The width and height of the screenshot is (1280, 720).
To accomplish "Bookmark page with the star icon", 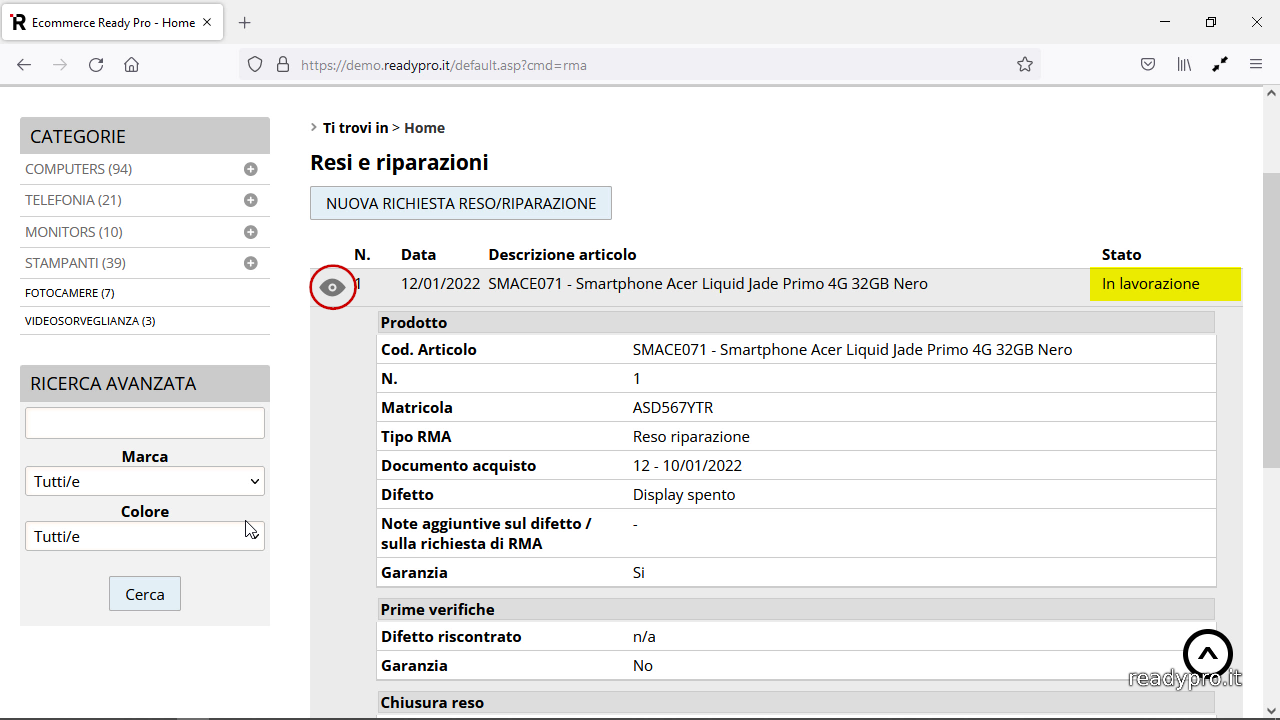I will (x=1025, y=65).
